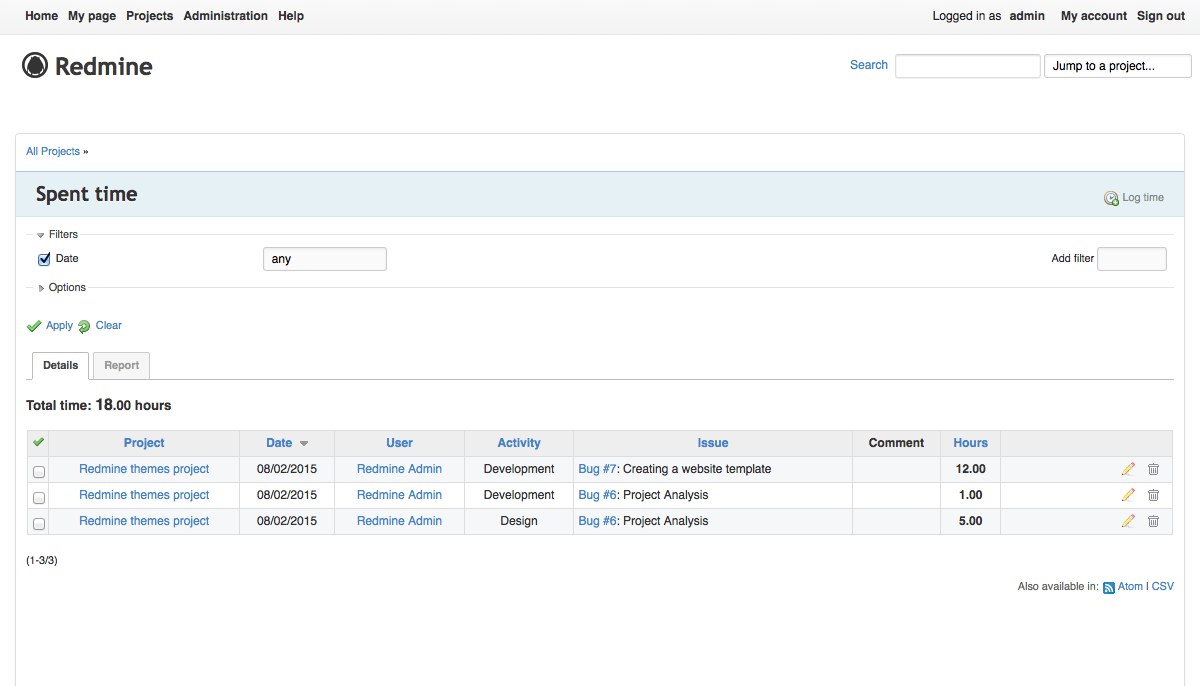Edit the 12.00 hours entry pencil icon
This screenshot has height=686, width=1200.
(1129, 469)
